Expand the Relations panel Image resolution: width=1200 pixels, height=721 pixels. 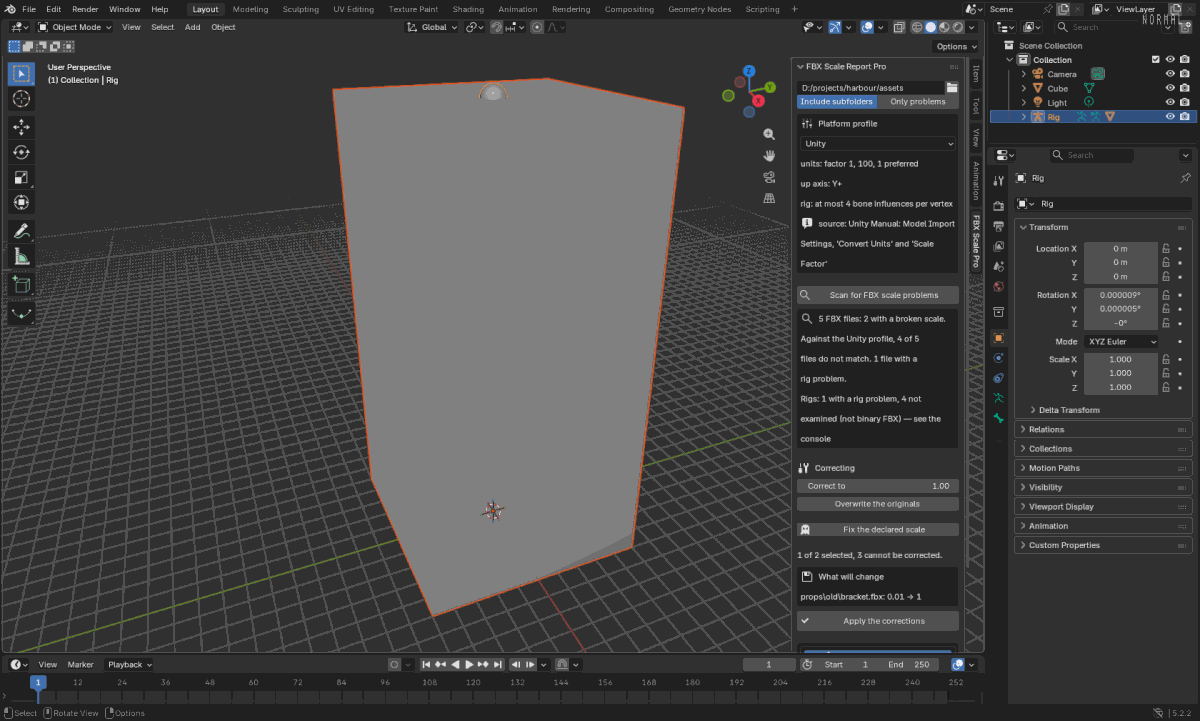coord(1104,429)
